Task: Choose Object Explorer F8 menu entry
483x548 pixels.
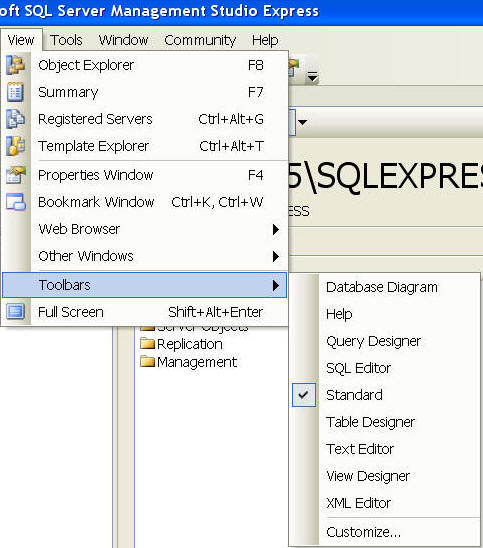Action: tap(144, 65)
